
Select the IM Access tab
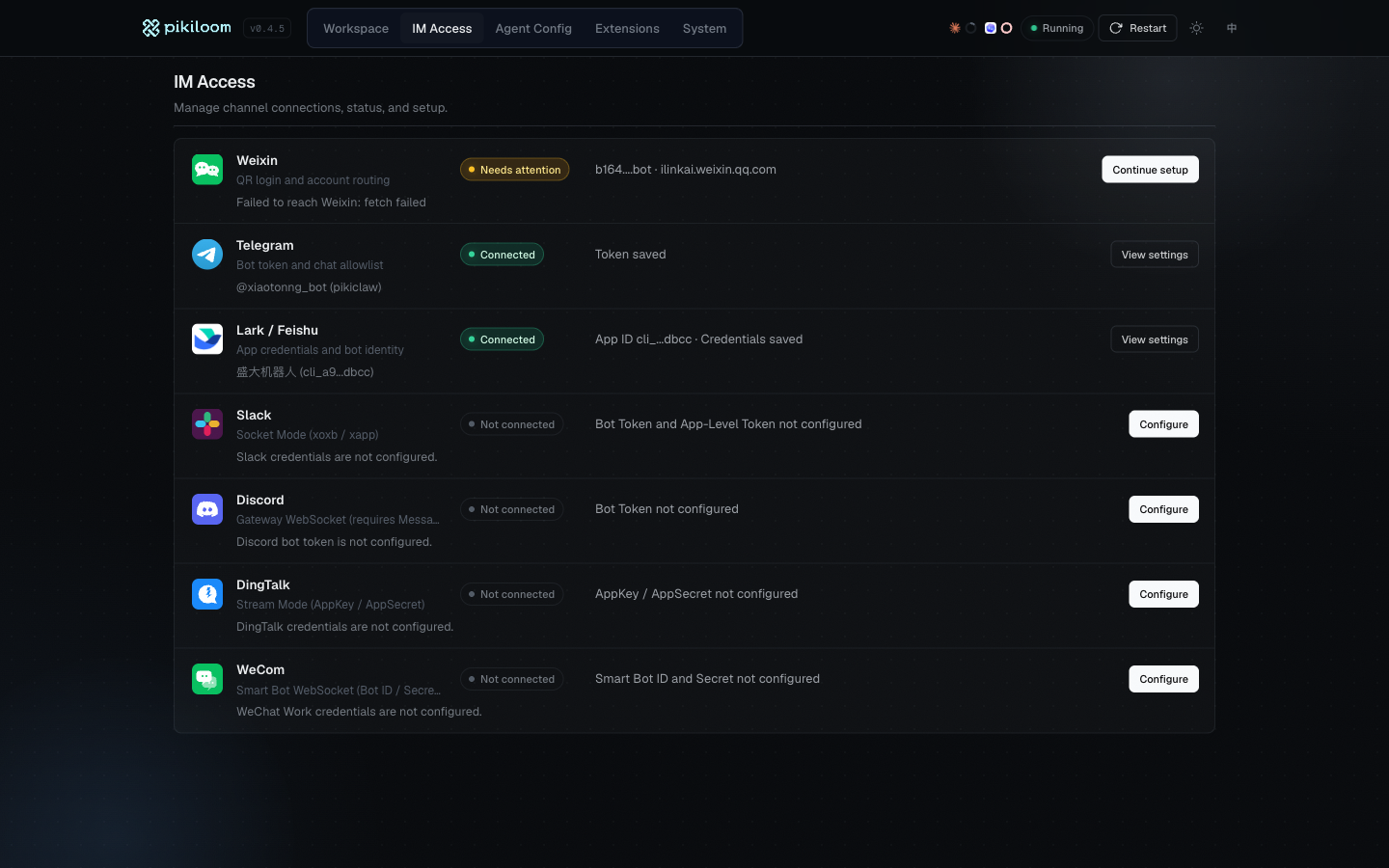[442, 28]
